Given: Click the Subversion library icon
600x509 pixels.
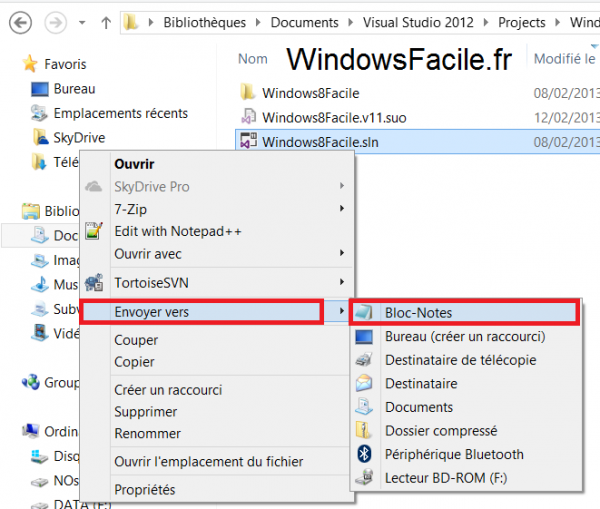Looking at the screenshot, I should coord(39,309).
